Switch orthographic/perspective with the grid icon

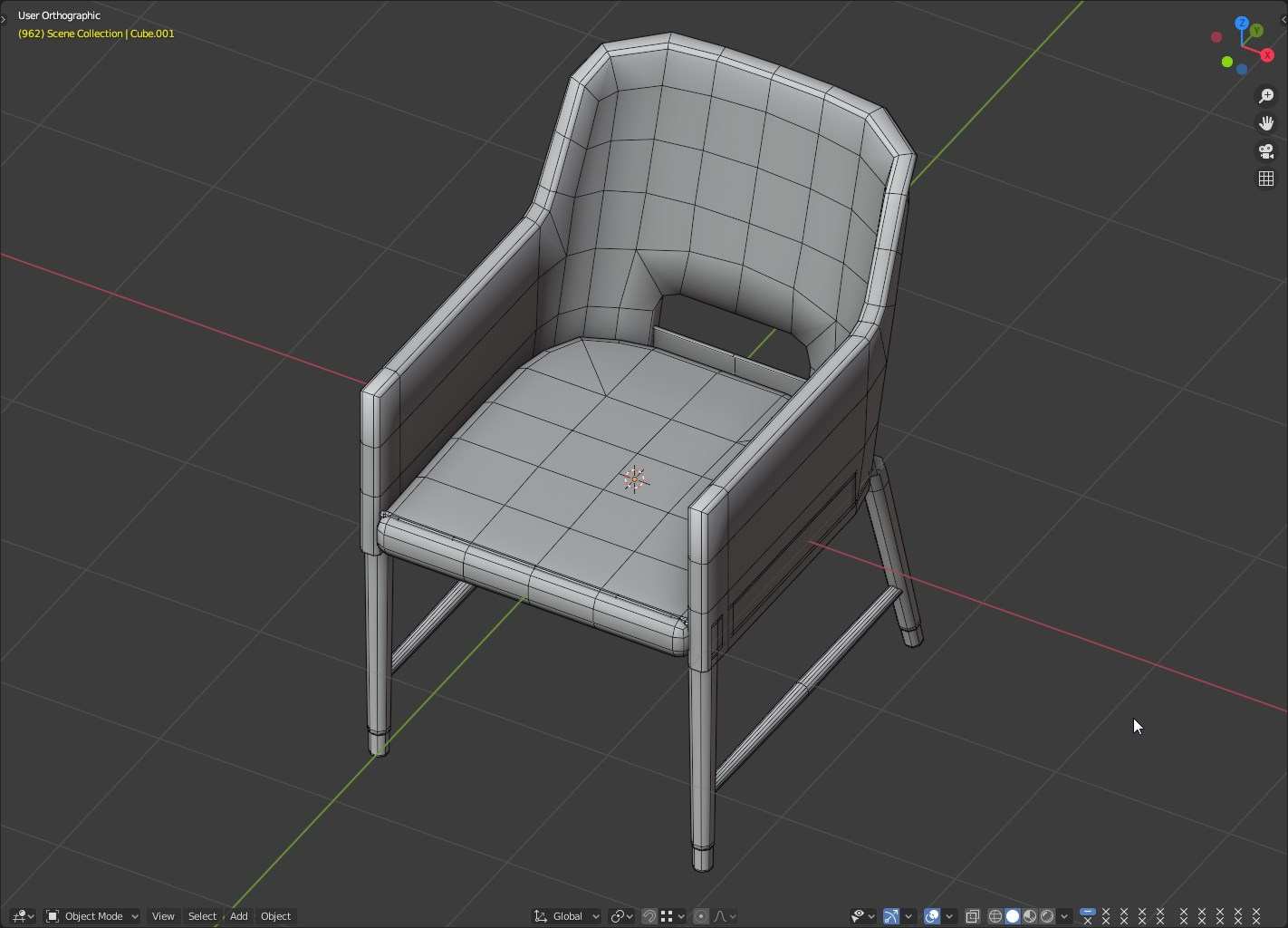[x=1266, y=179]
